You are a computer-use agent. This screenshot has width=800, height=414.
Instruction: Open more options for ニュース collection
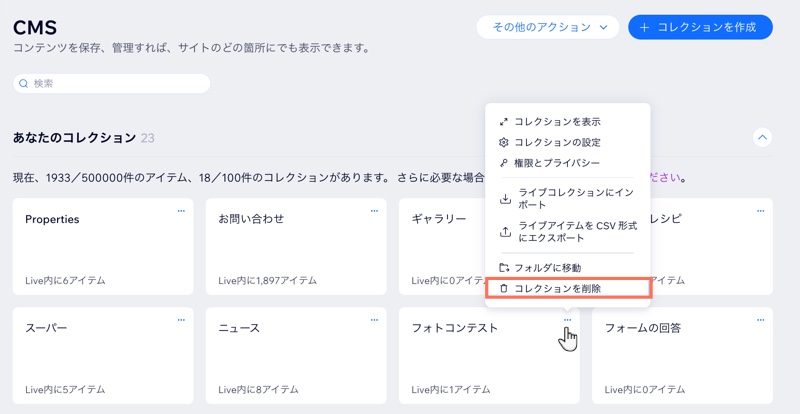click(374, 320)
